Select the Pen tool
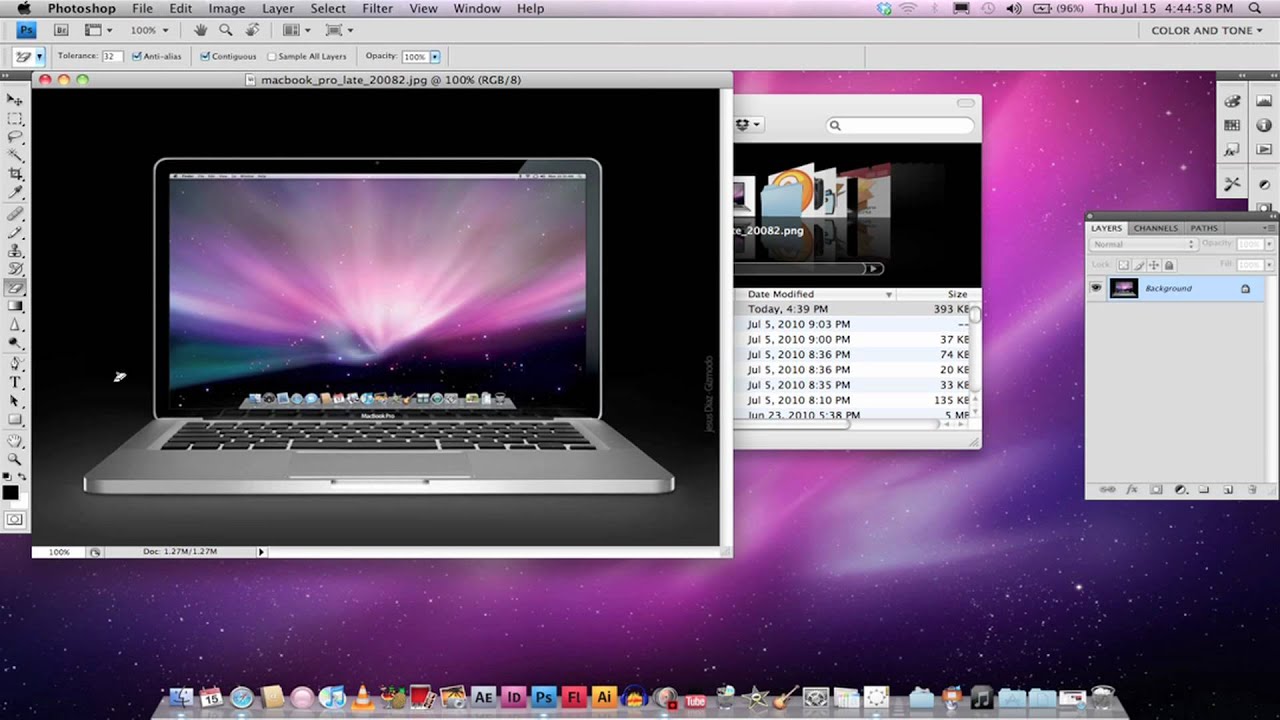Viewport: 1280px width, 720px height. coord(15,364)
